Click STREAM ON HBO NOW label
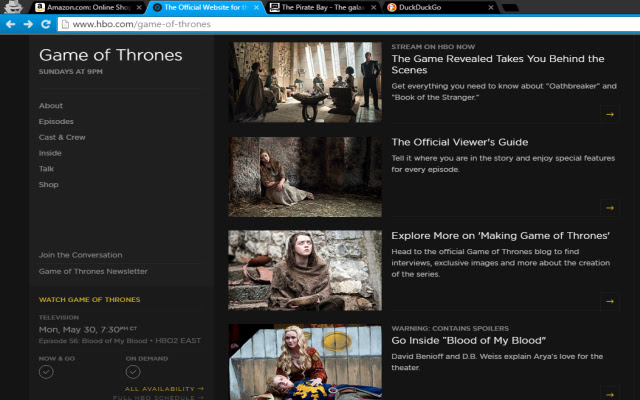This screenshot has height=400, width=640. coord(433,47)
